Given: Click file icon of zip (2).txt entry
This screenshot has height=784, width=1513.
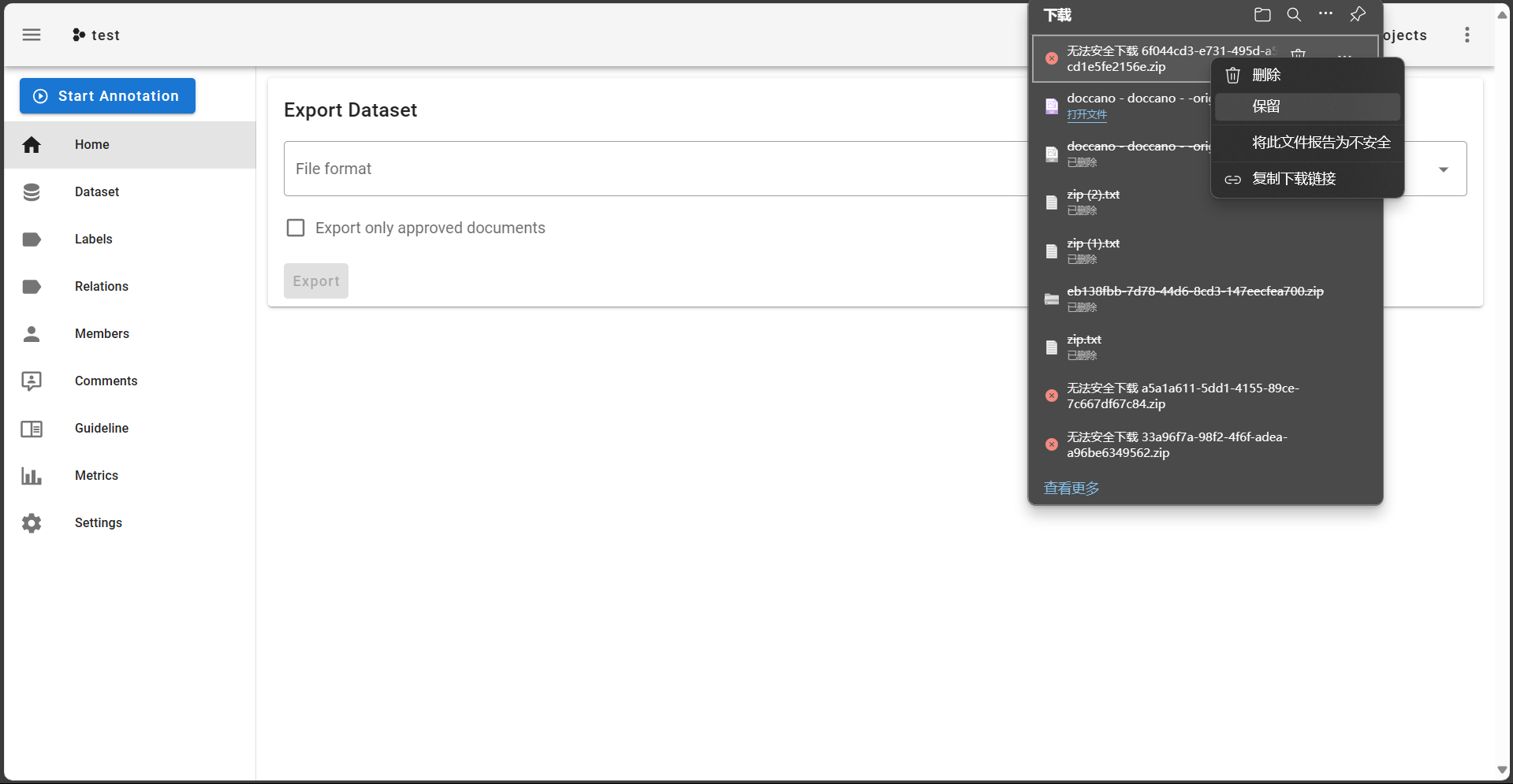Looking at the screenshot, I should click(x=1052, y=203).
